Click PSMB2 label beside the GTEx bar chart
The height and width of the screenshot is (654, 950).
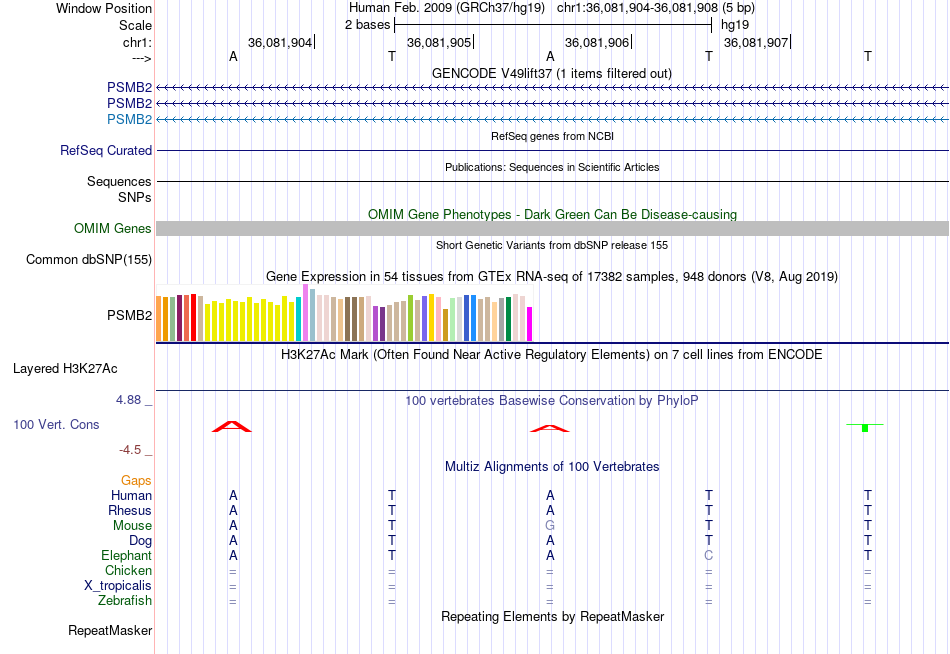130,315
